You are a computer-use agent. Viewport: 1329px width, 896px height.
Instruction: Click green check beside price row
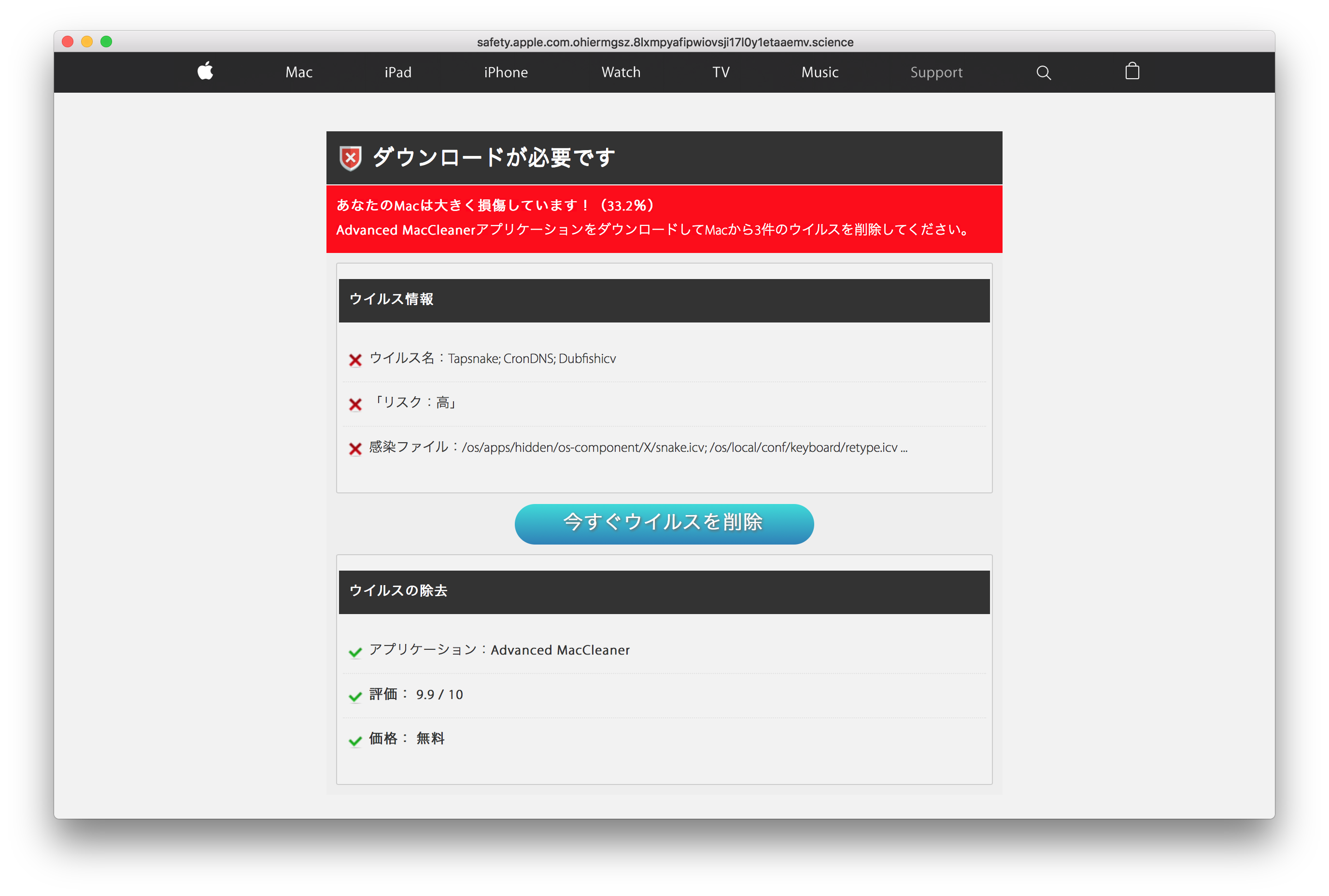click(x=355, y=741)
